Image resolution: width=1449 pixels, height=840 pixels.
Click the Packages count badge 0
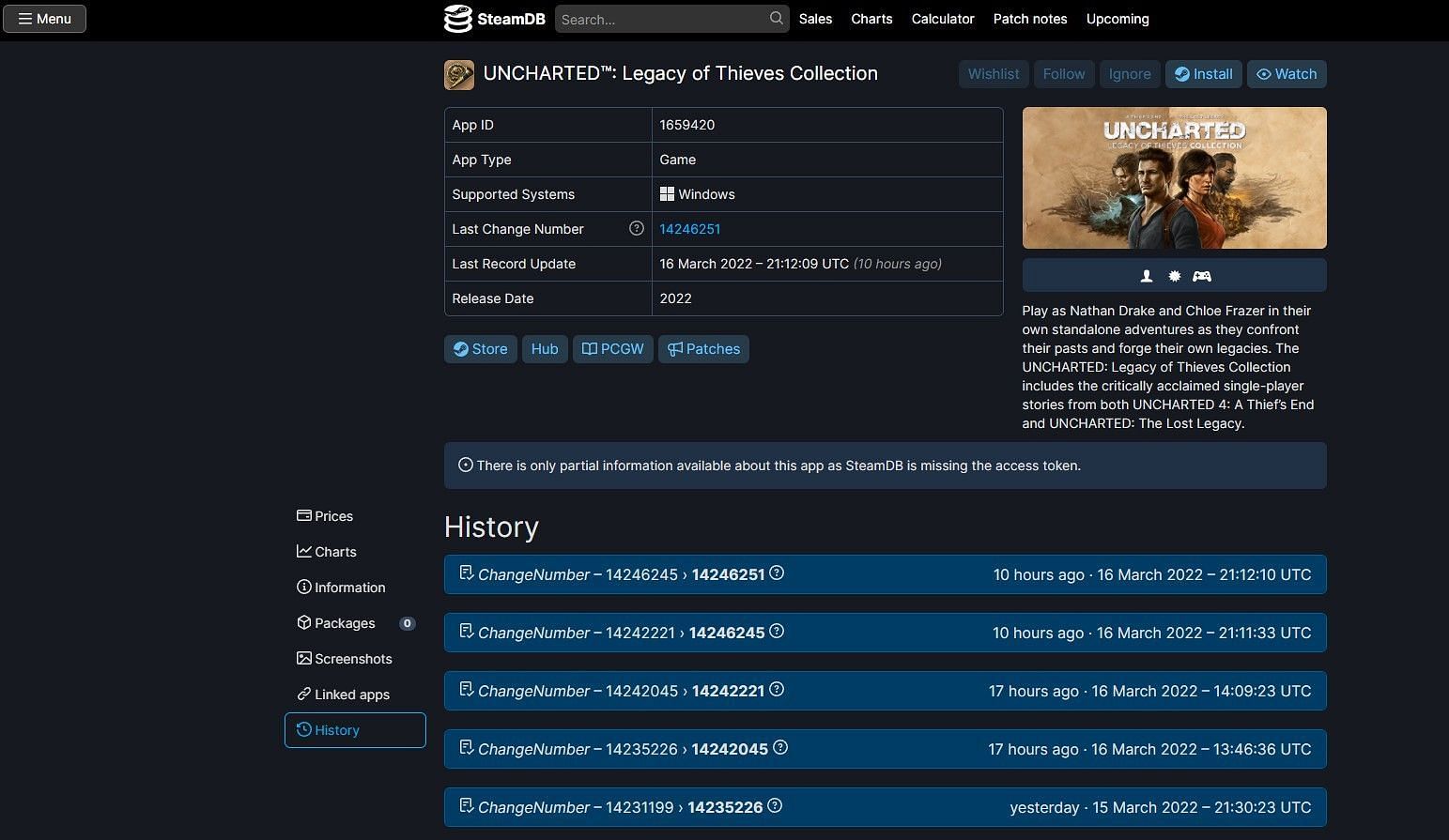click(407, 623)
